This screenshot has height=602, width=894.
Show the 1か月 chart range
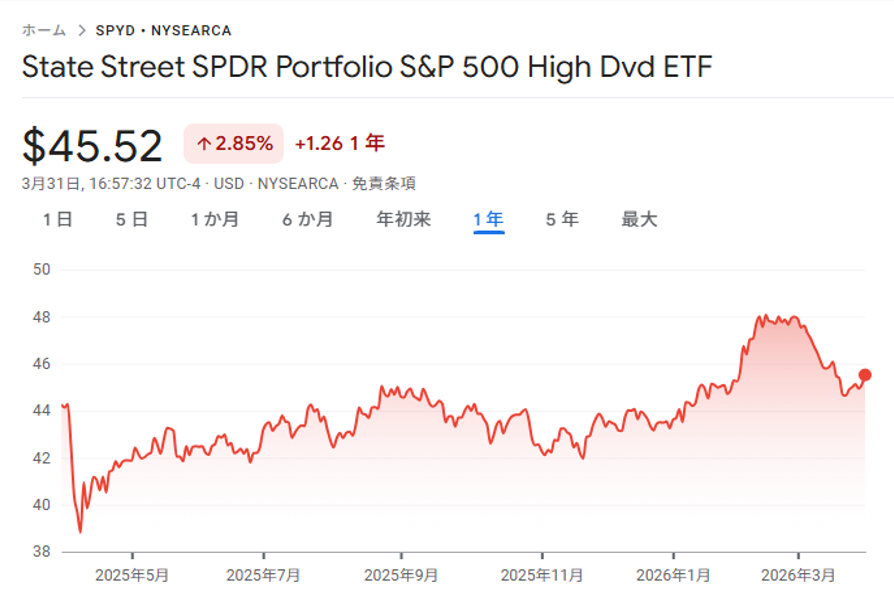click(215, 220)
